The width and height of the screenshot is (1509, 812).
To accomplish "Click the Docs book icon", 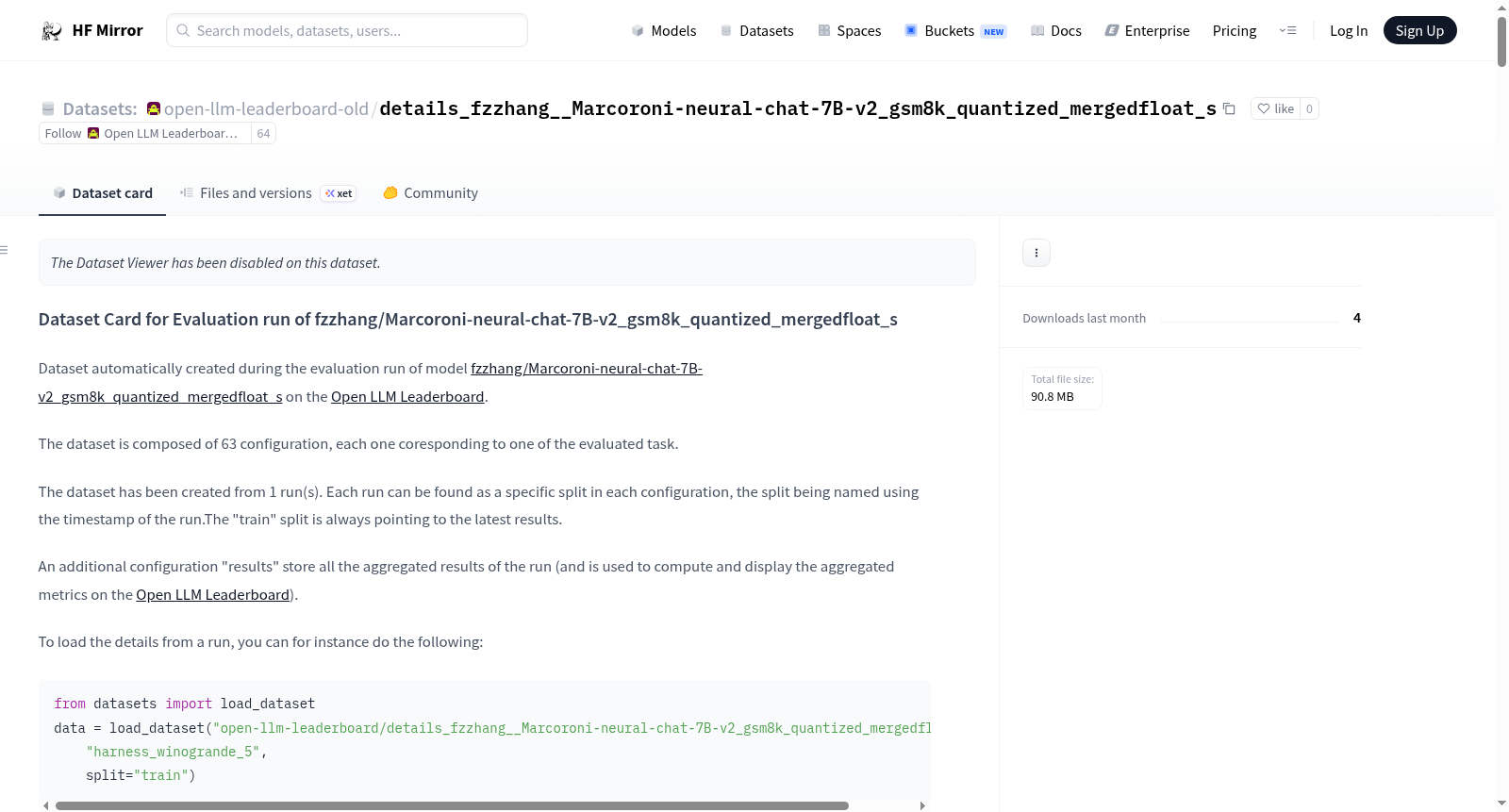I will (1037, 30).
